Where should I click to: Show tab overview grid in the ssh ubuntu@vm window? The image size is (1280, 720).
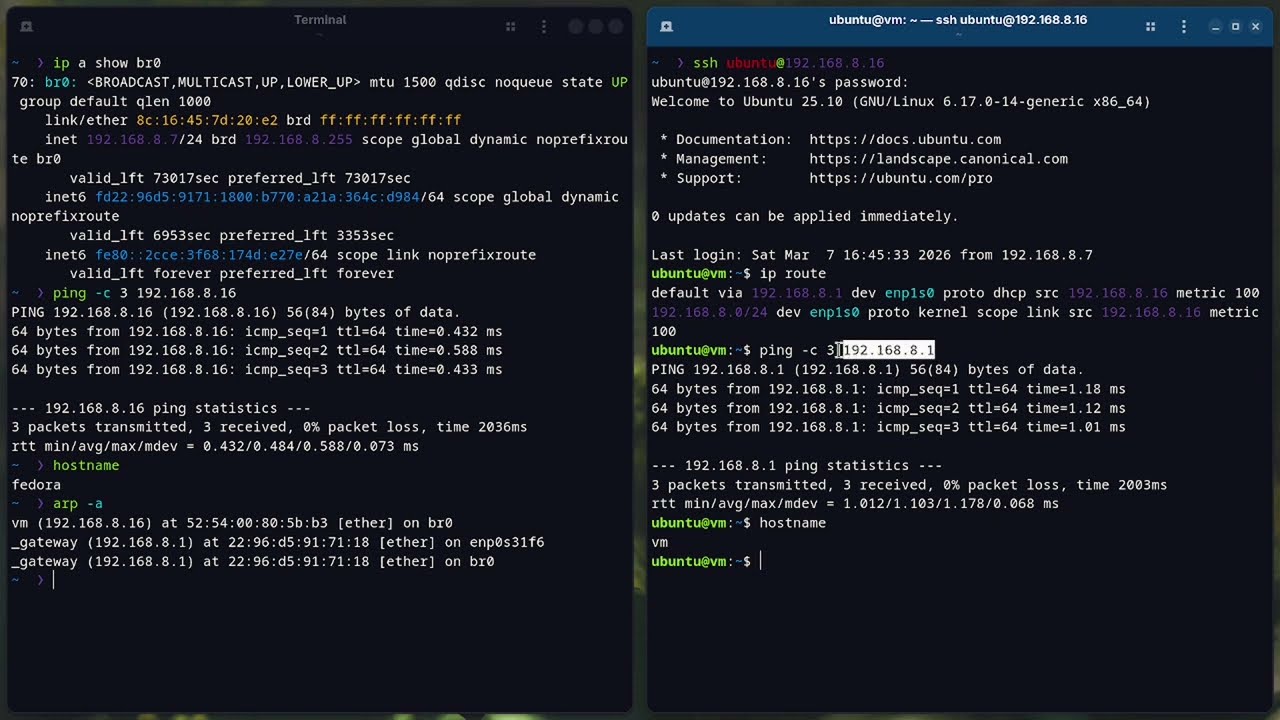(x=1151, y=27)
